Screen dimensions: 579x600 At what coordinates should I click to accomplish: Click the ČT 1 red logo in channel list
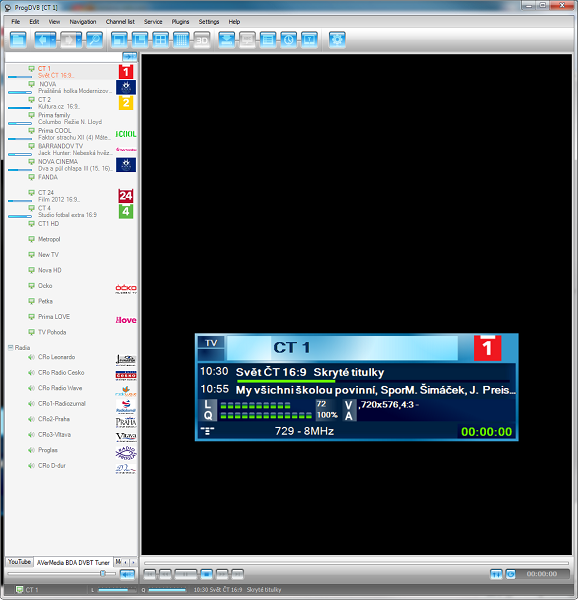tap(126, 72)
